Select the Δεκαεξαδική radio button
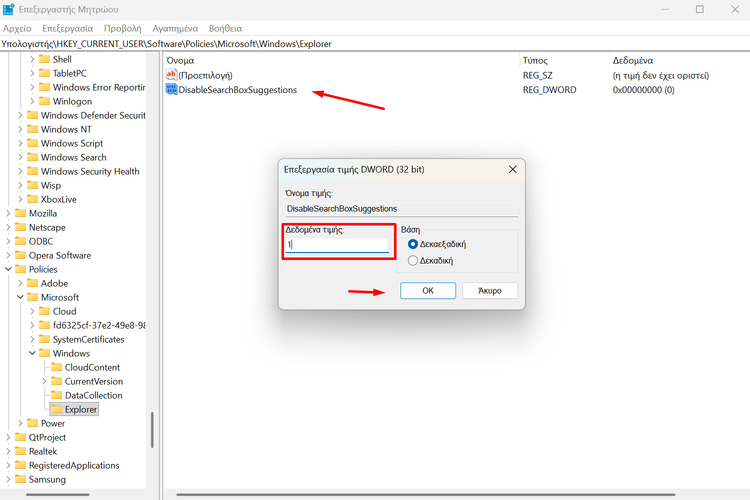 coord(413,244)
